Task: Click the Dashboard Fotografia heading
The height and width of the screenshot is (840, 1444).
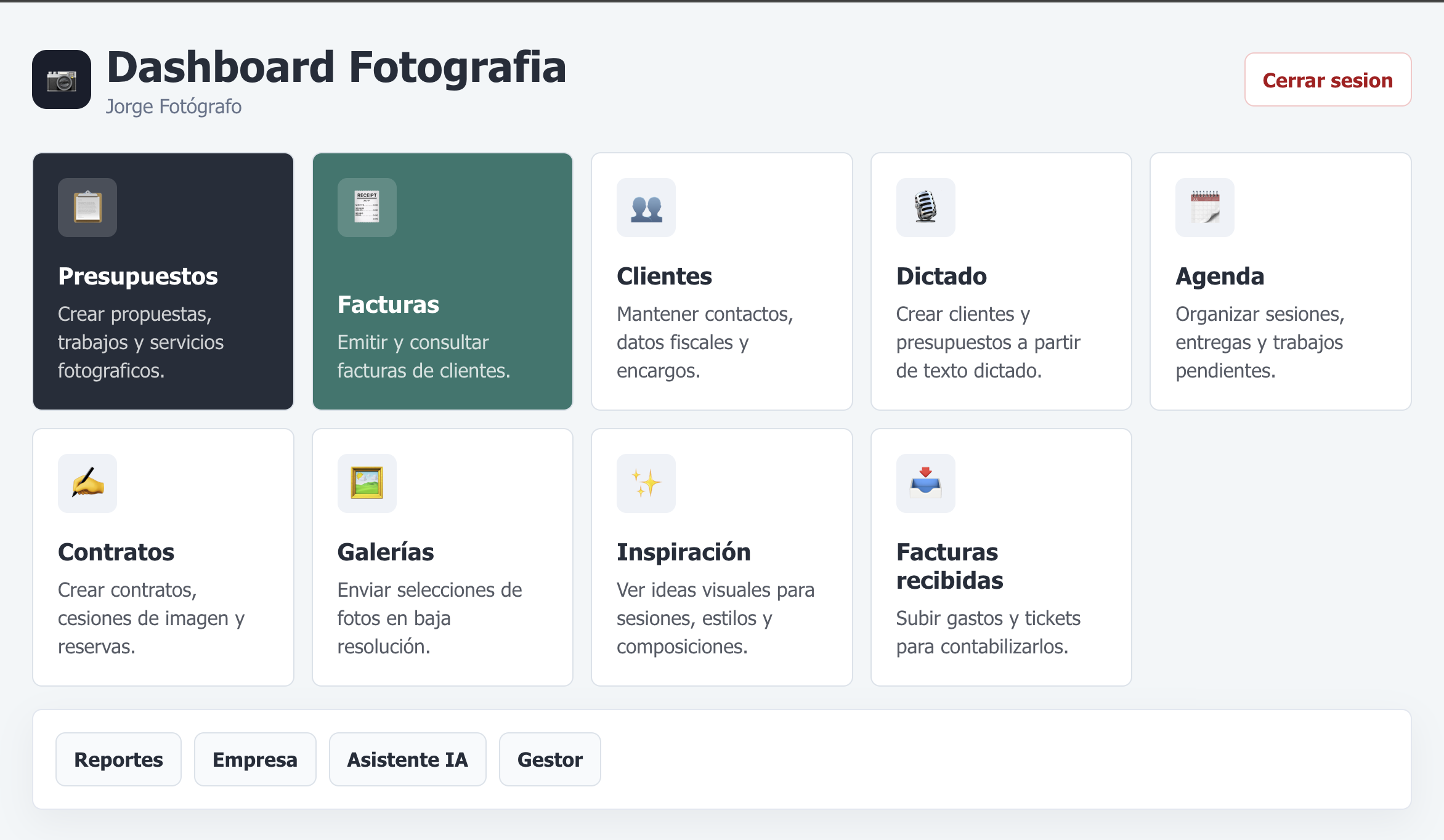Action: 336,67
